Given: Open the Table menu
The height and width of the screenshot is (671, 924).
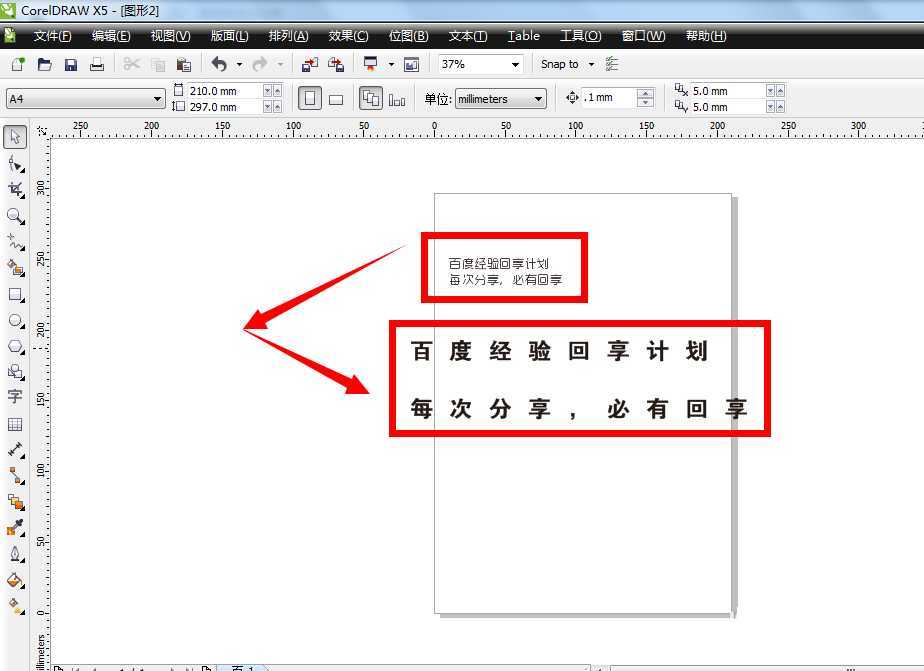Looking at the screenshot, I should 522,36.
